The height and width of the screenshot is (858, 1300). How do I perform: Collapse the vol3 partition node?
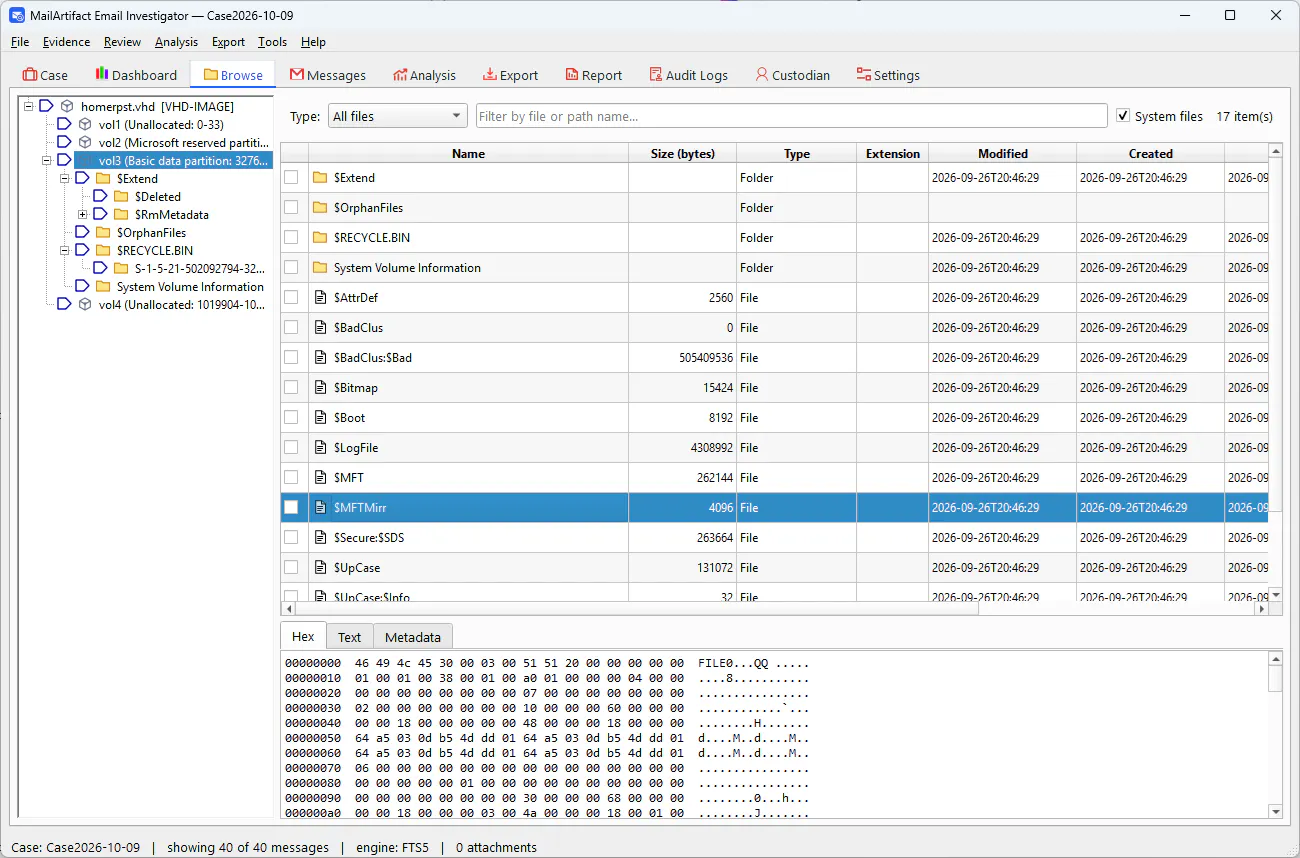click(47, 160)
